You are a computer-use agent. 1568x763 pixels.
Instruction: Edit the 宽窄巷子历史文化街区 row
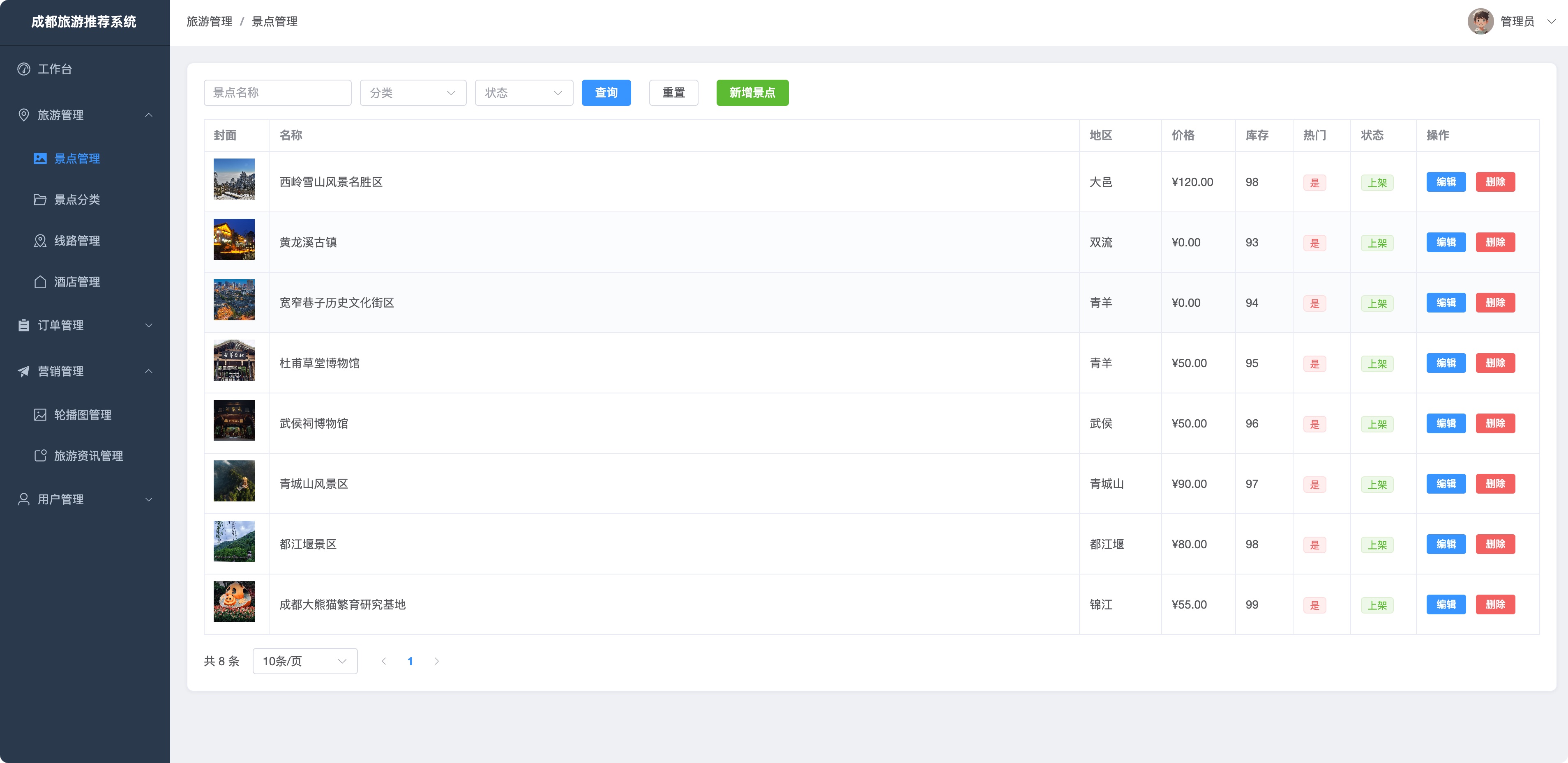[1446, 302]
